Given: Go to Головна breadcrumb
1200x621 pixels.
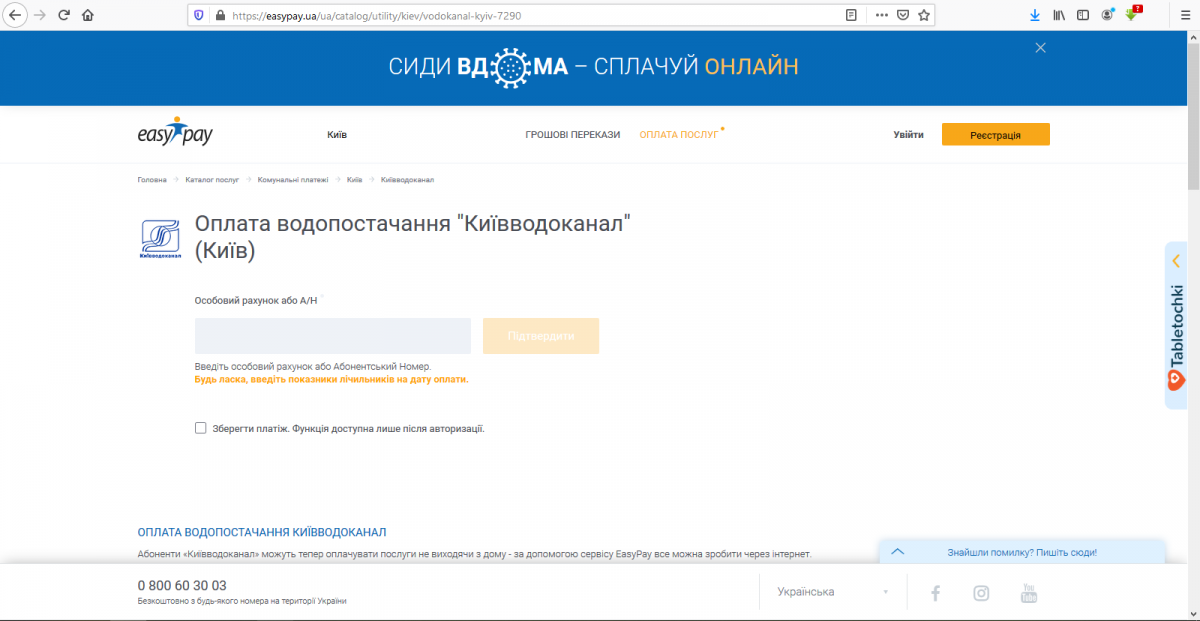Looking at the screenshot, I should (152, 179).
